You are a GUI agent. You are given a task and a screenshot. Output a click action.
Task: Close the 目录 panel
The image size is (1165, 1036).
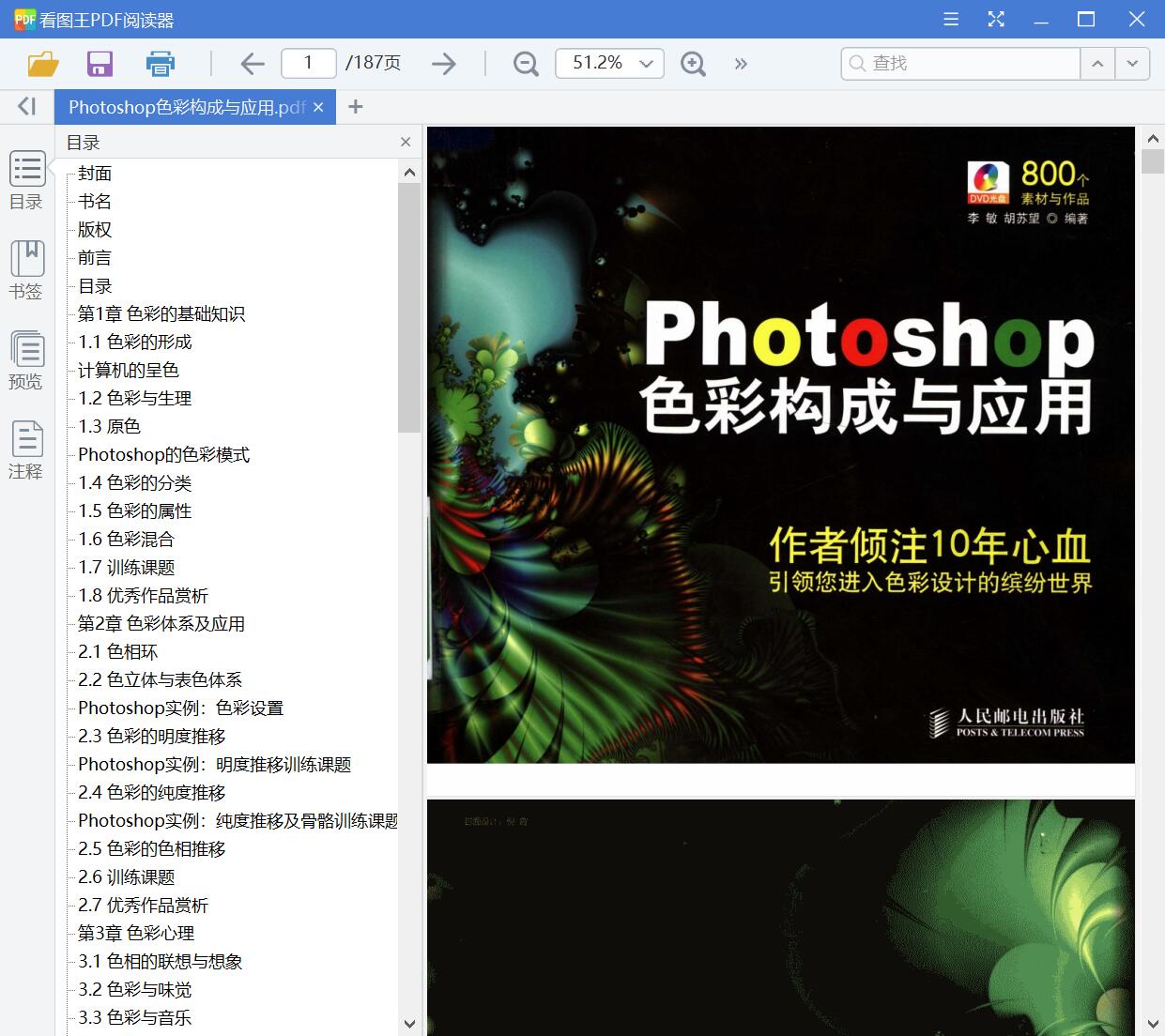(406, 142)
